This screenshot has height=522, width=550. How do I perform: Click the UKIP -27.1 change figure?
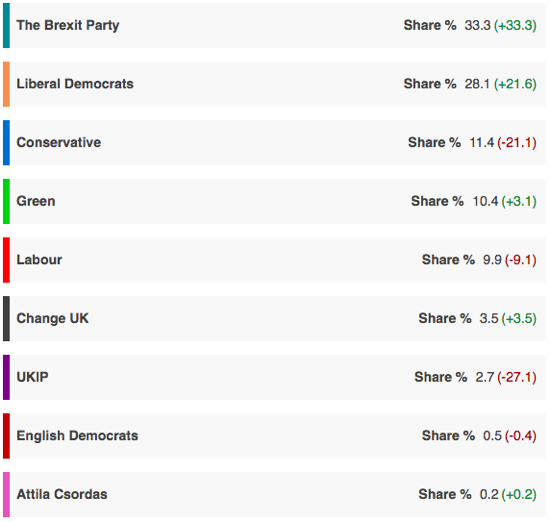pos(517,377)
